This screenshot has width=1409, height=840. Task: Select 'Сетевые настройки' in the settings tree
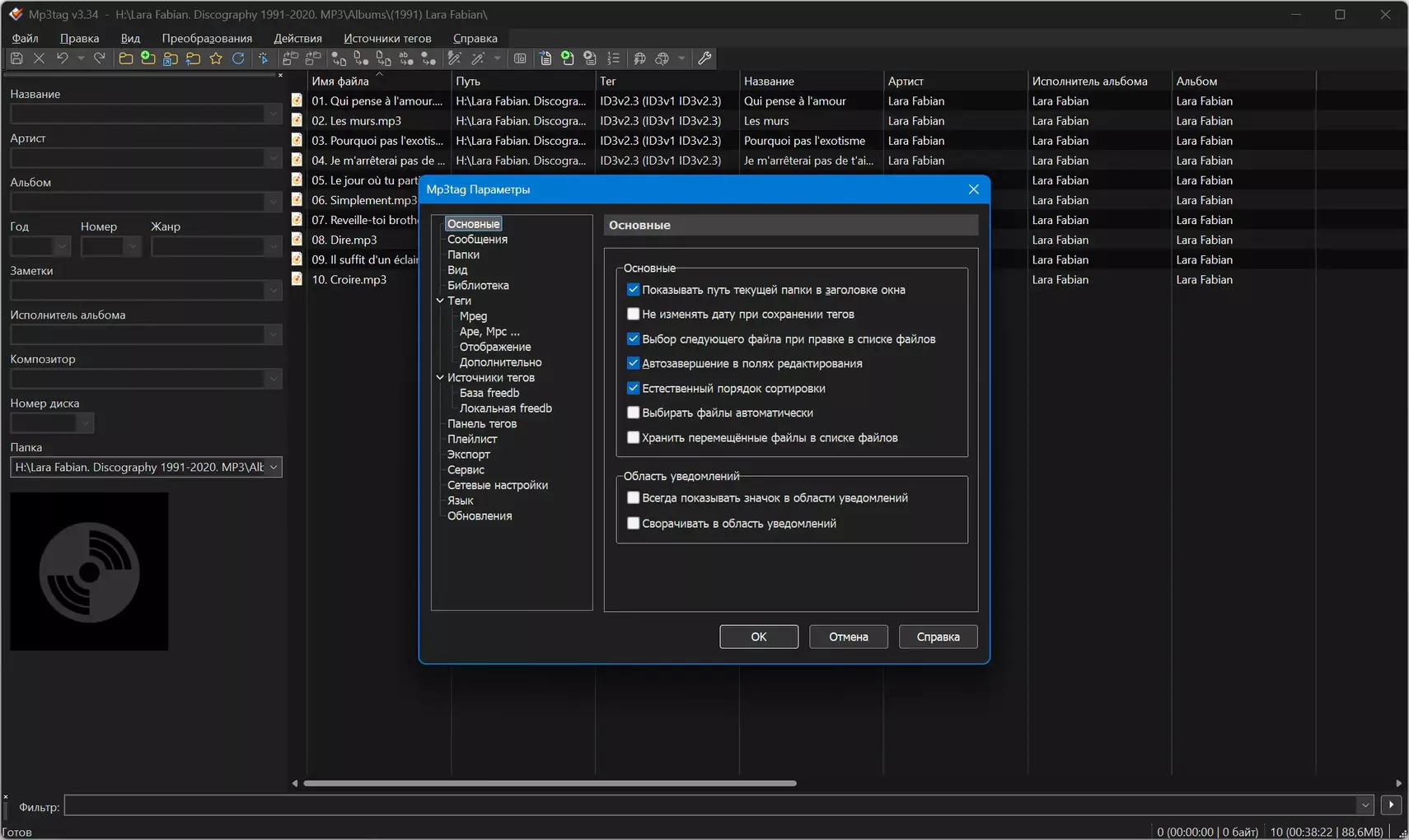[x=497, y=485]
